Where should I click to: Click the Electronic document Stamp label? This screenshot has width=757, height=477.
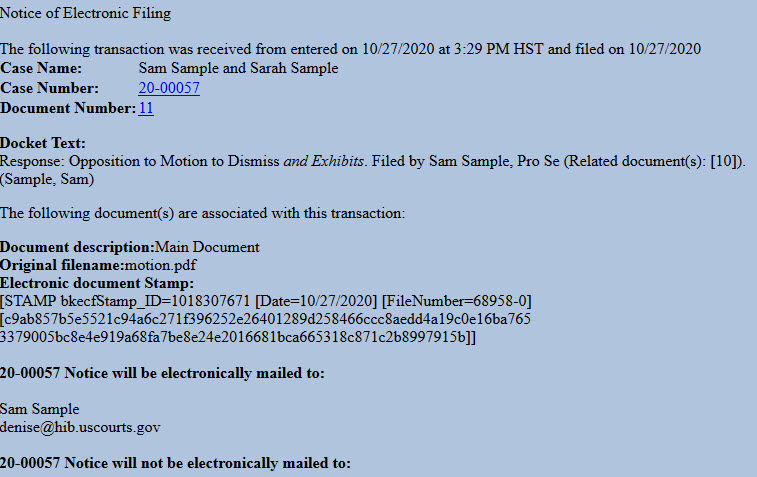click(x=97, y=283)
